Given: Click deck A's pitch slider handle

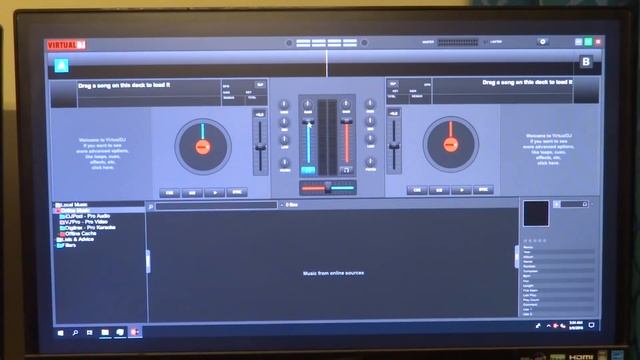Looking at the screenshot, I should 260,147.
